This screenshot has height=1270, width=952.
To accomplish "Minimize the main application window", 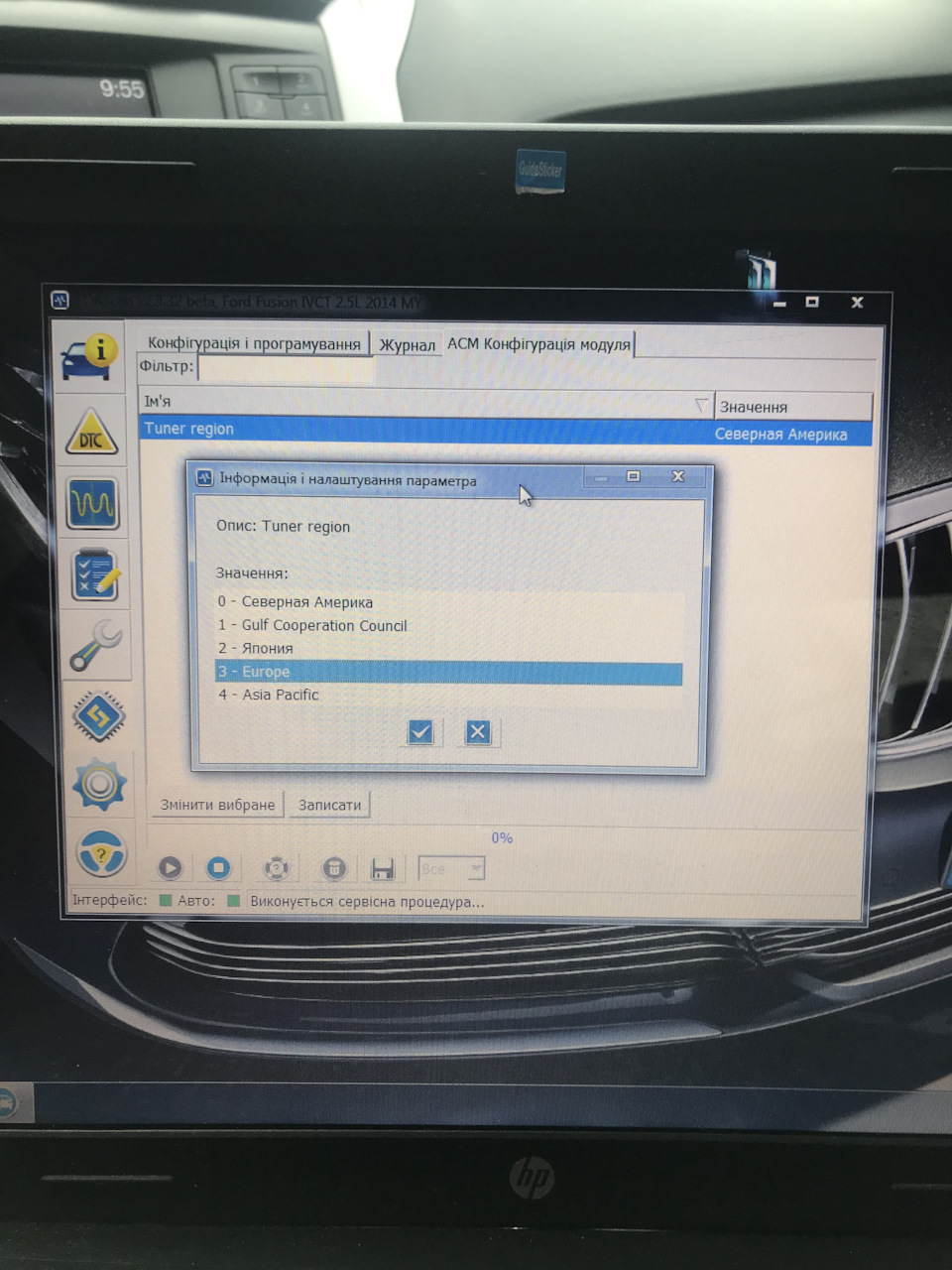I will point(779,303).
